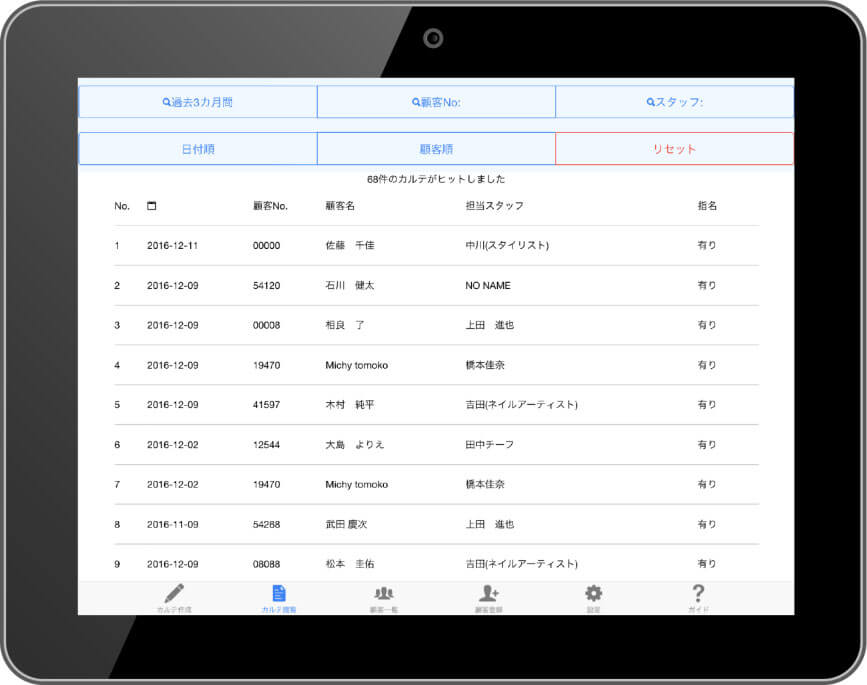Open record for 佐藤 千佳
The image size is (867, 685).
pos(349,245)
